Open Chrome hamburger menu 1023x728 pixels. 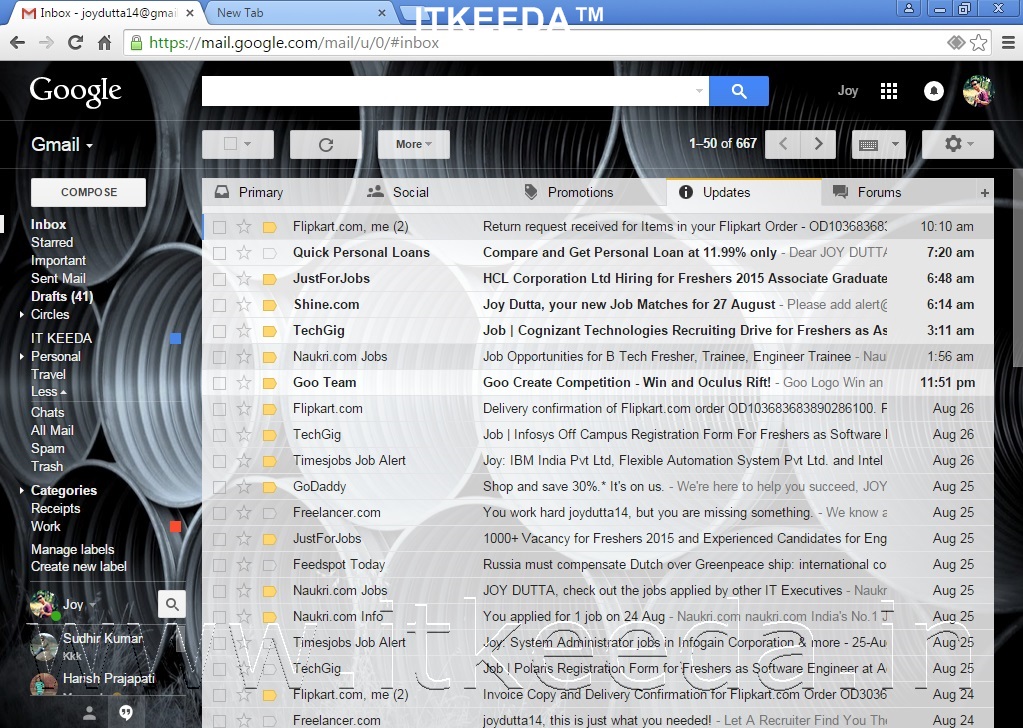(1008, 43)
